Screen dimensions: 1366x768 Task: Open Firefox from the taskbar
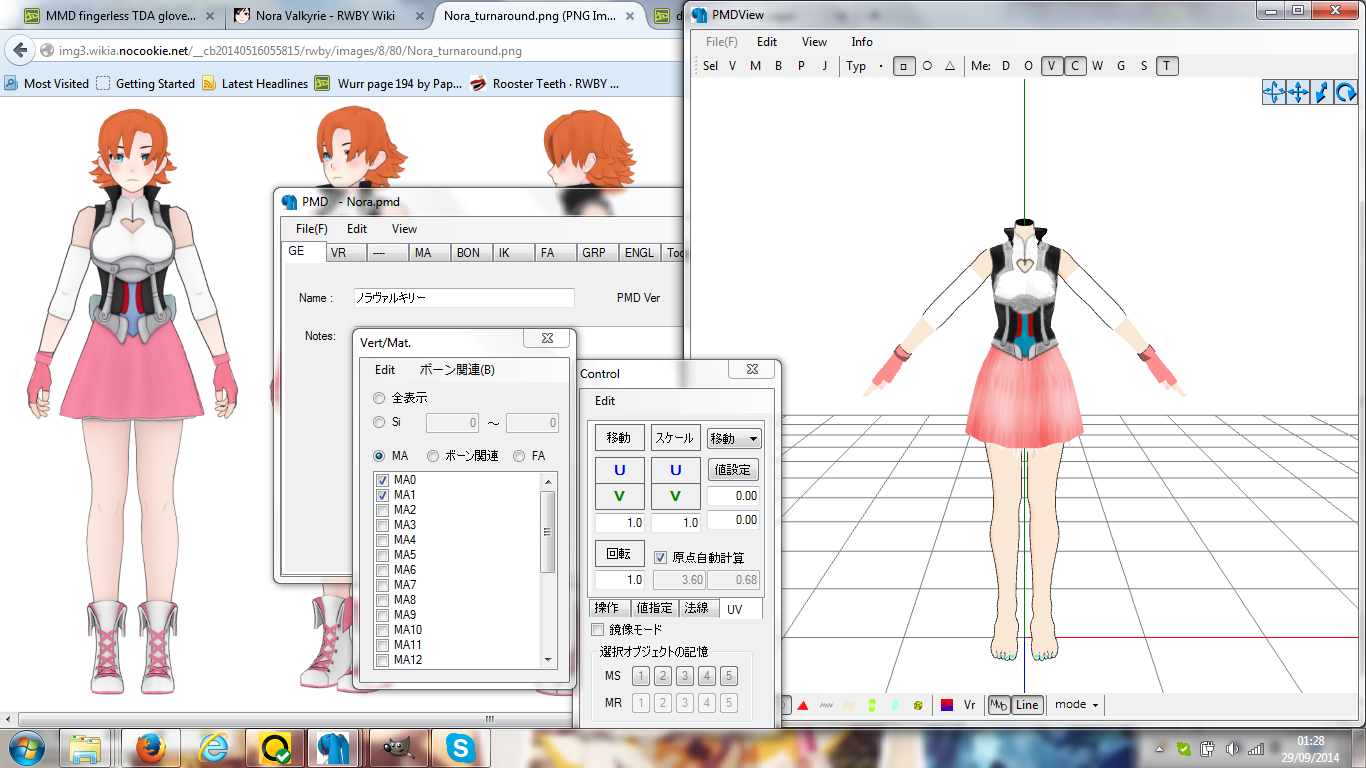[149, 747]
